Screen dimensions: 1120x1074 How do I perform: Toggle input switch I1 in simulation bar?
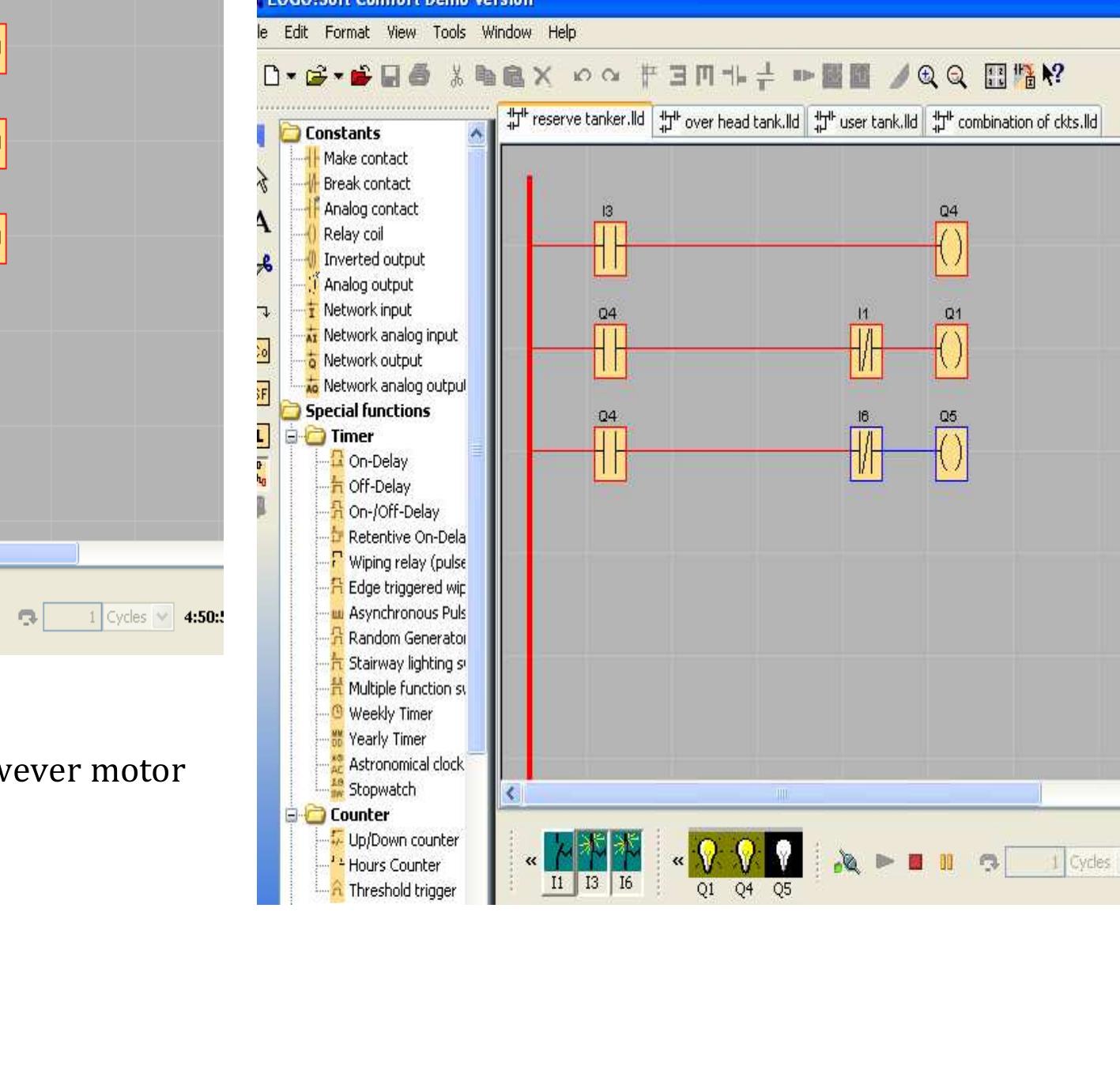[558, 862]
